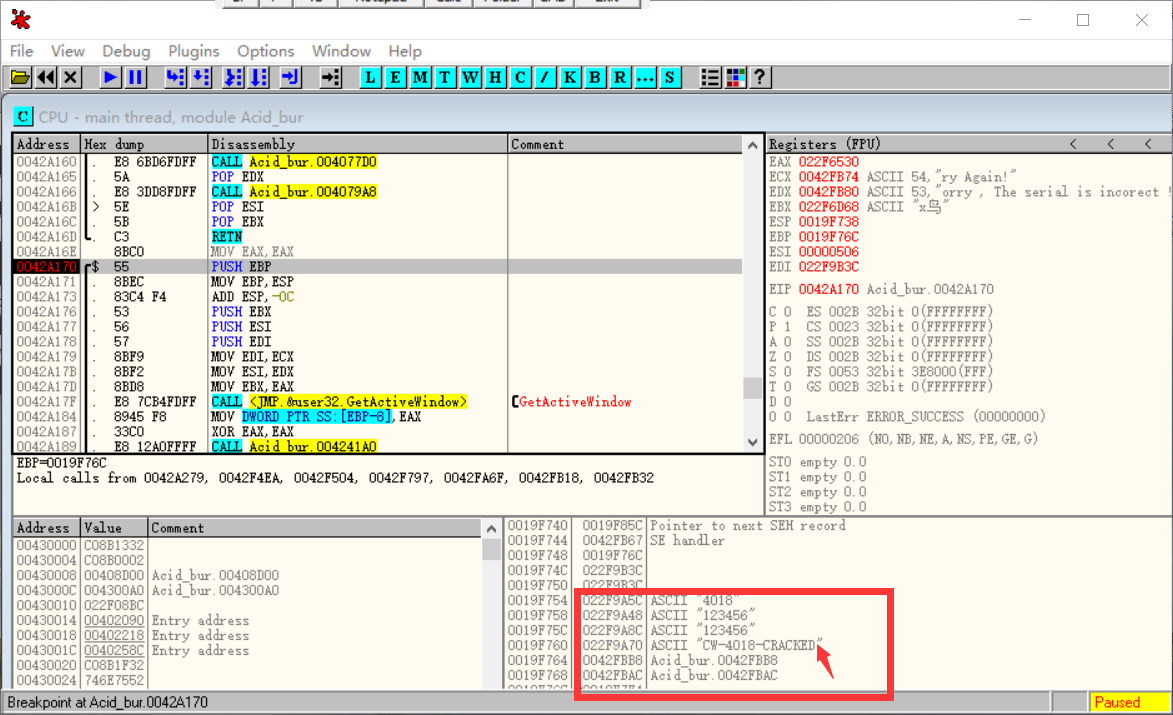
Task: Toggle the Z flag value
Action: [787, 356]
